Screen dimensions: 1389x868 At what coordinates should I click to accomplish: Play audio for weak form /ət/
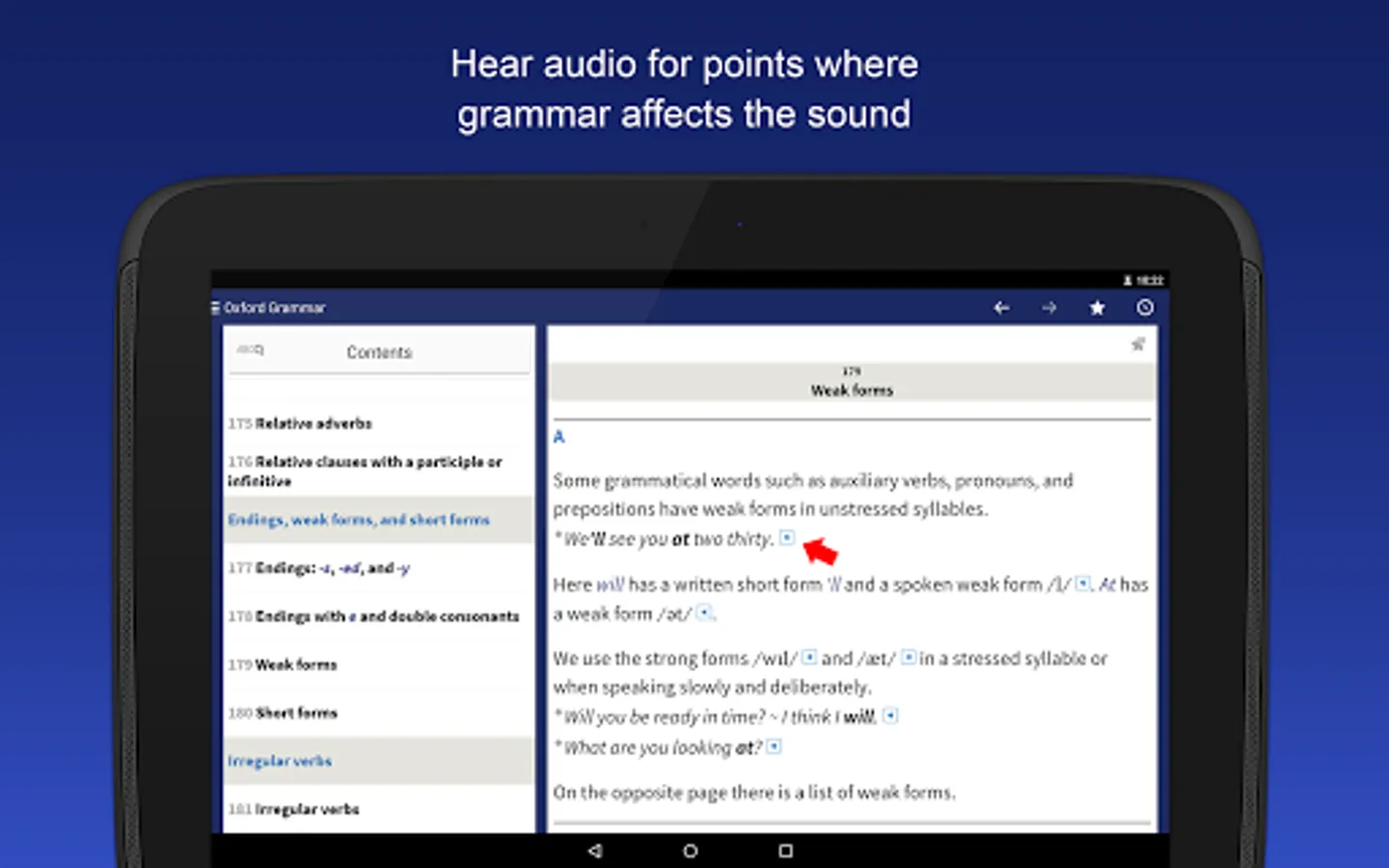click(x=704, y=612)
